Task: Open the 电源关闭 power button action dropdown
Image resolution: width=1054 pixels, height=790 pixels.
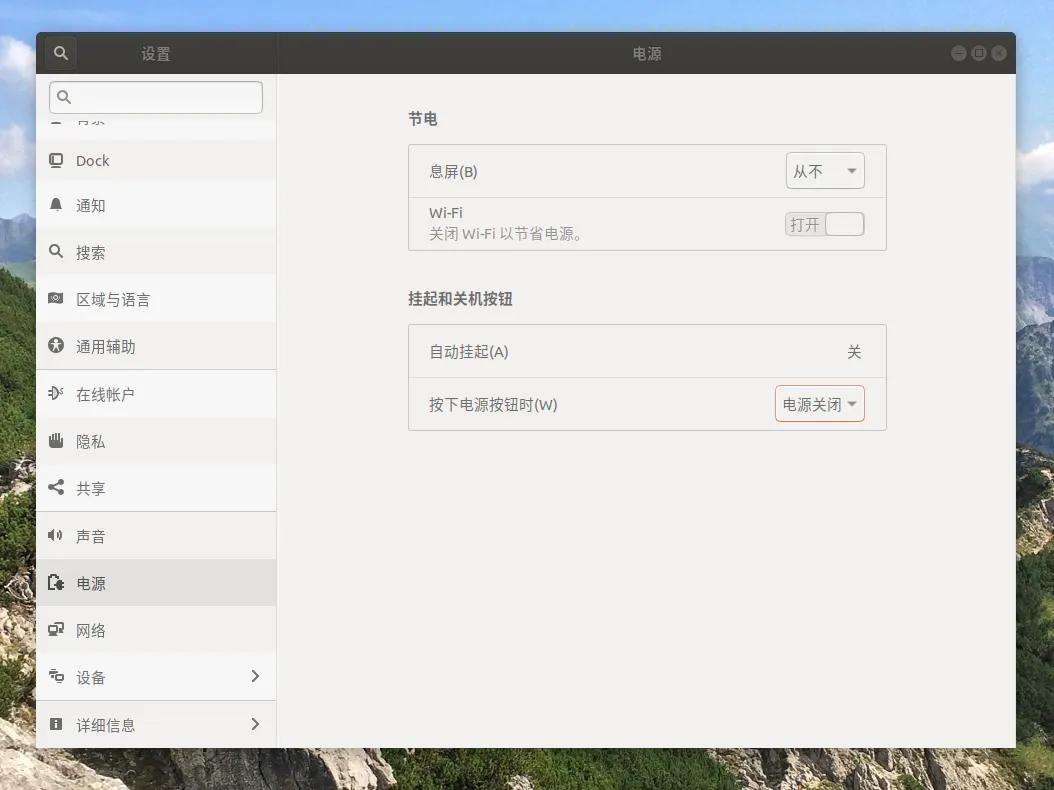Action: tap(819, 404)
